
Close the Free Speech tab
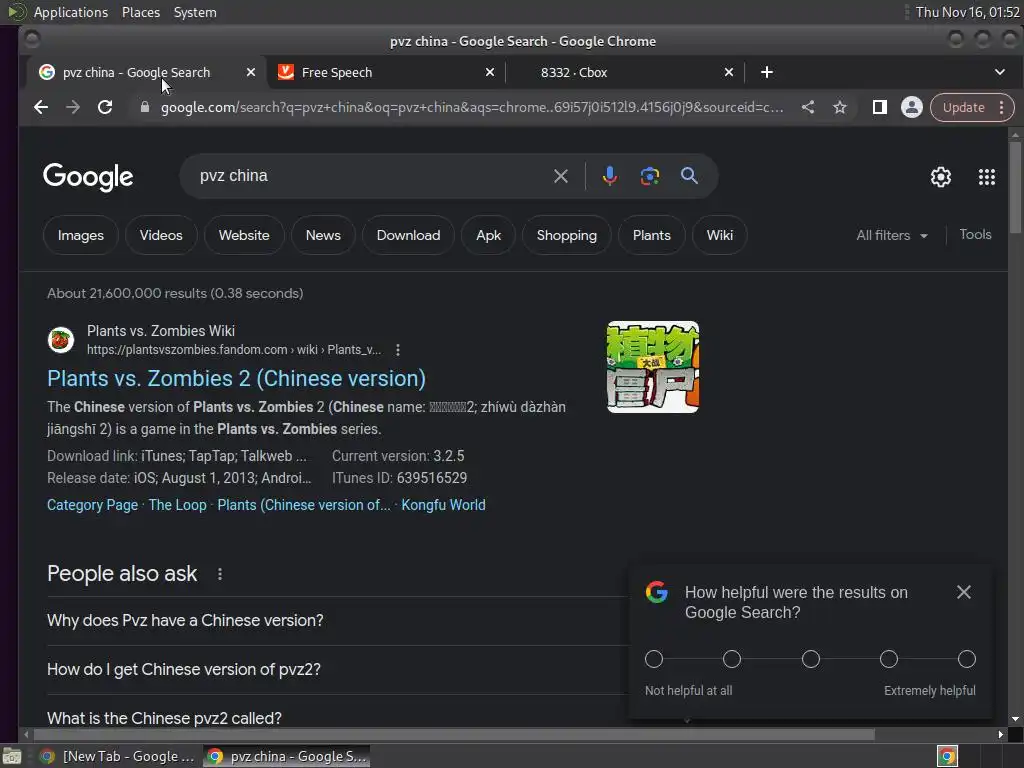click(x=490, y=72)
